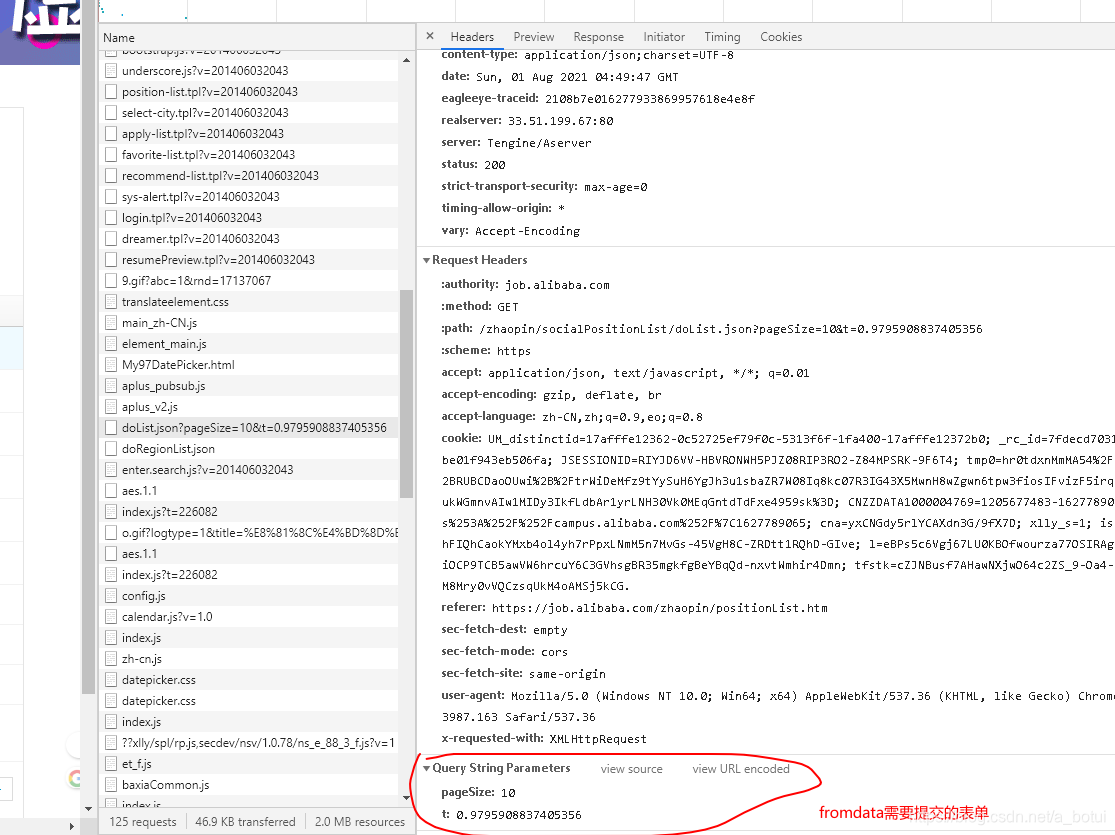The image size is (1115, 835).
Task: Click file icon of translateelement.css row
Action: tap(110, 302)
